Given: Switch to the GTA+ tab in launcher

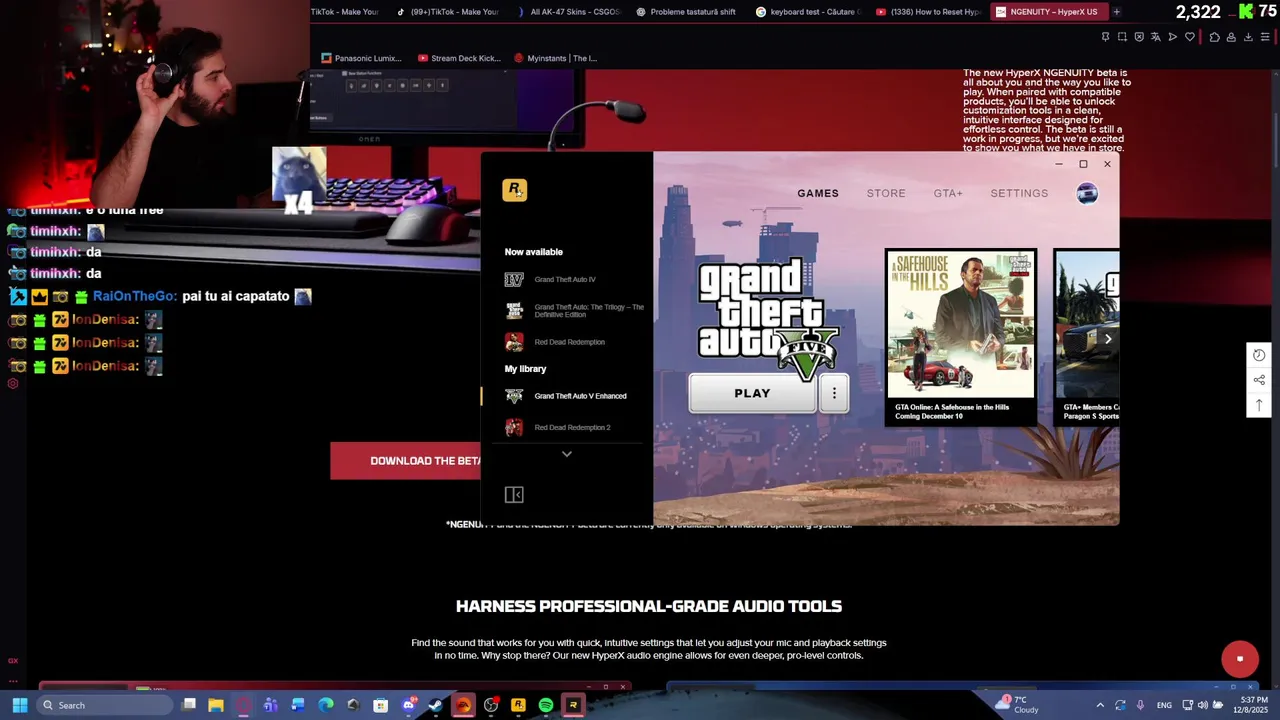Looking at the screenshot, I should (x=948, y=194).
